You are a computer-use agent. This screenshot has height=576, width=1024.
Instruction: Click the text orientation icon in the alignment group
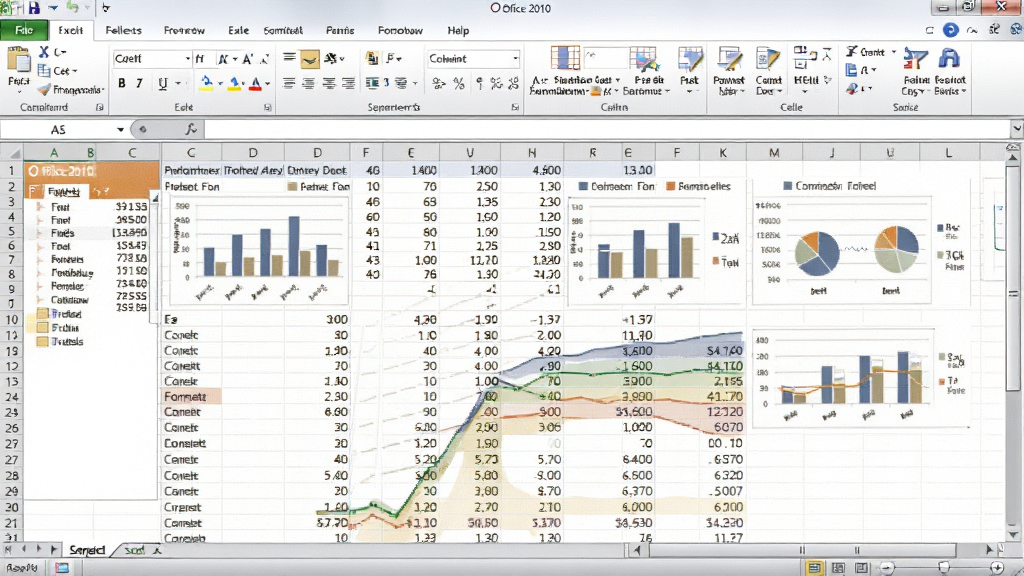(x=330, y=59)
